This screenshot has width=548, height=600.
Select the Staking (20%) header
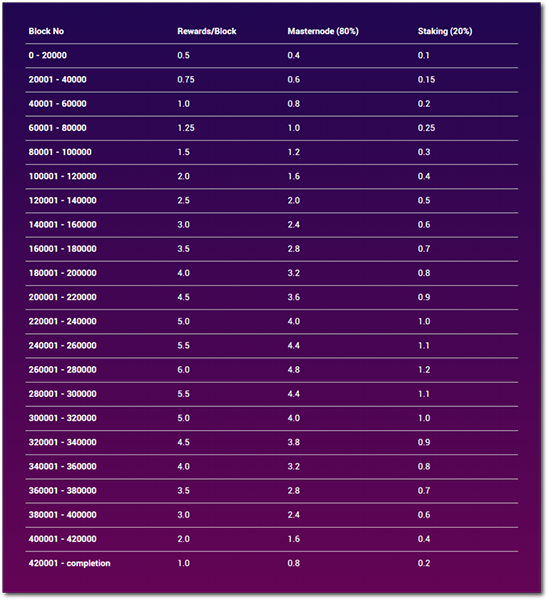point(445,31)
